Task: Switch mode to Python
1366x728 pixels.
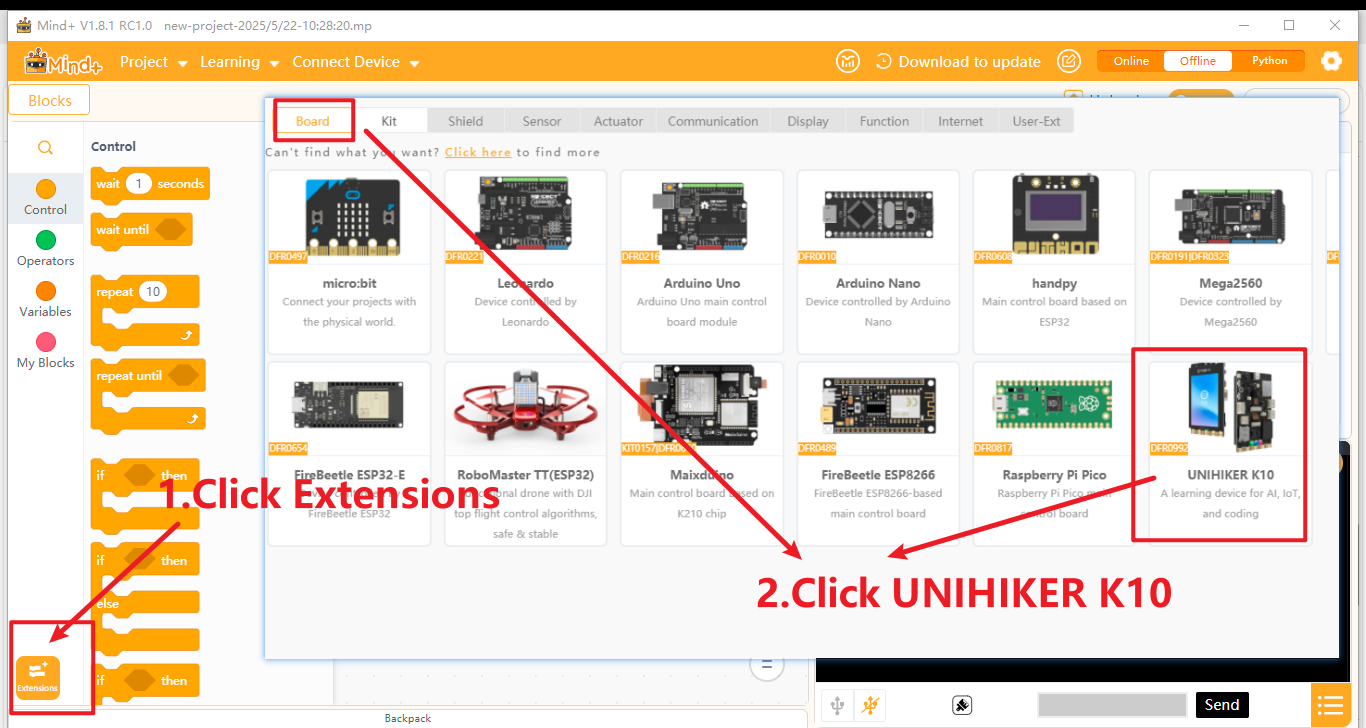Action: click(1269, 61)
